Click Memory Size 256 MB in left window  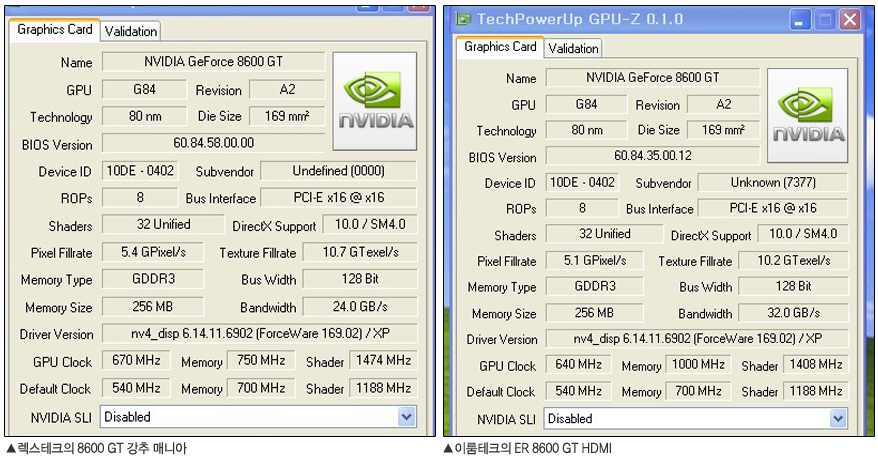click(153, 307)
